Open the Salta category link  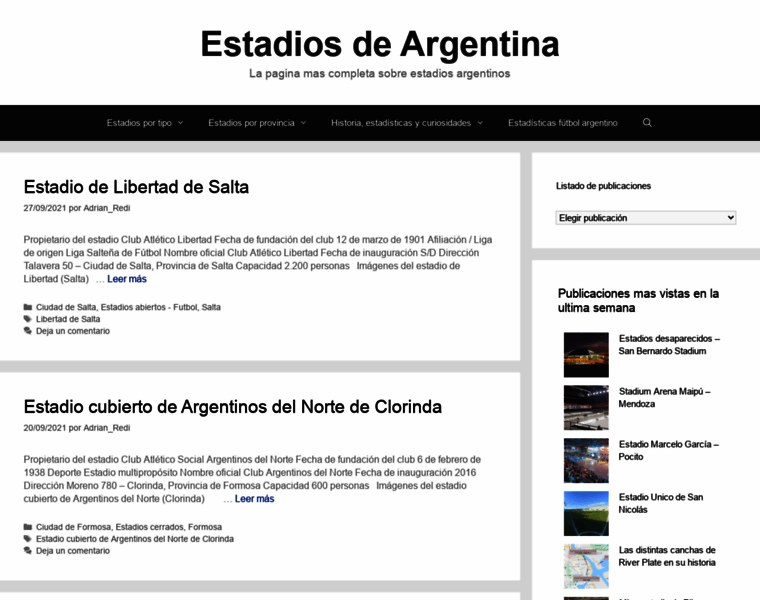click(x=211, y=307)
